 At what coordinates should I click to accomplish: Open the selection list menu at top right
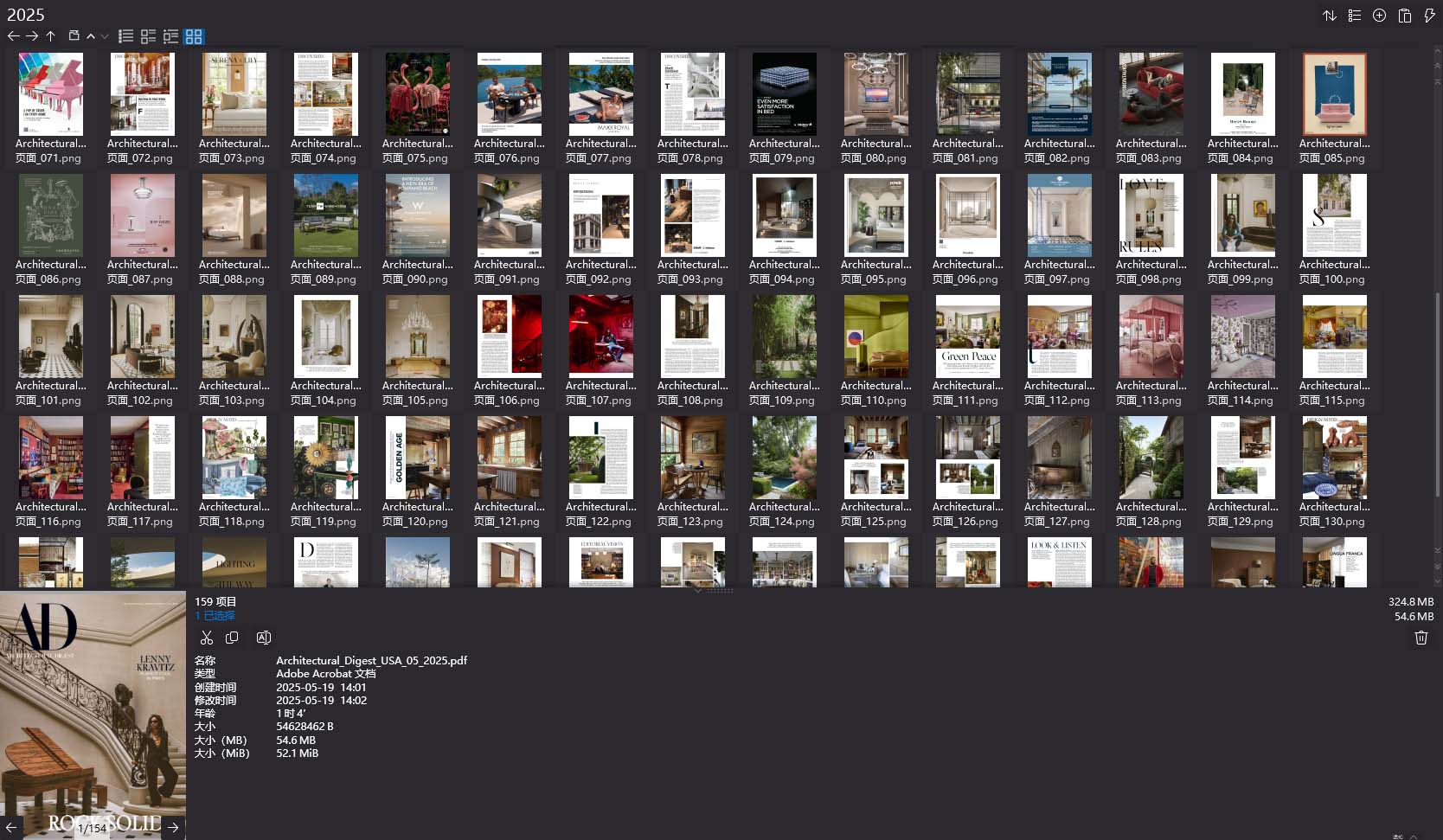coord(1355,15)
